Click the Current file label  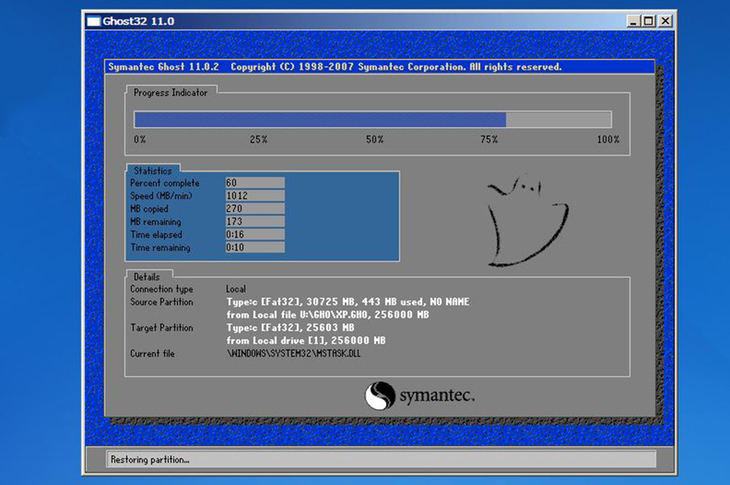tap(152, 354)
